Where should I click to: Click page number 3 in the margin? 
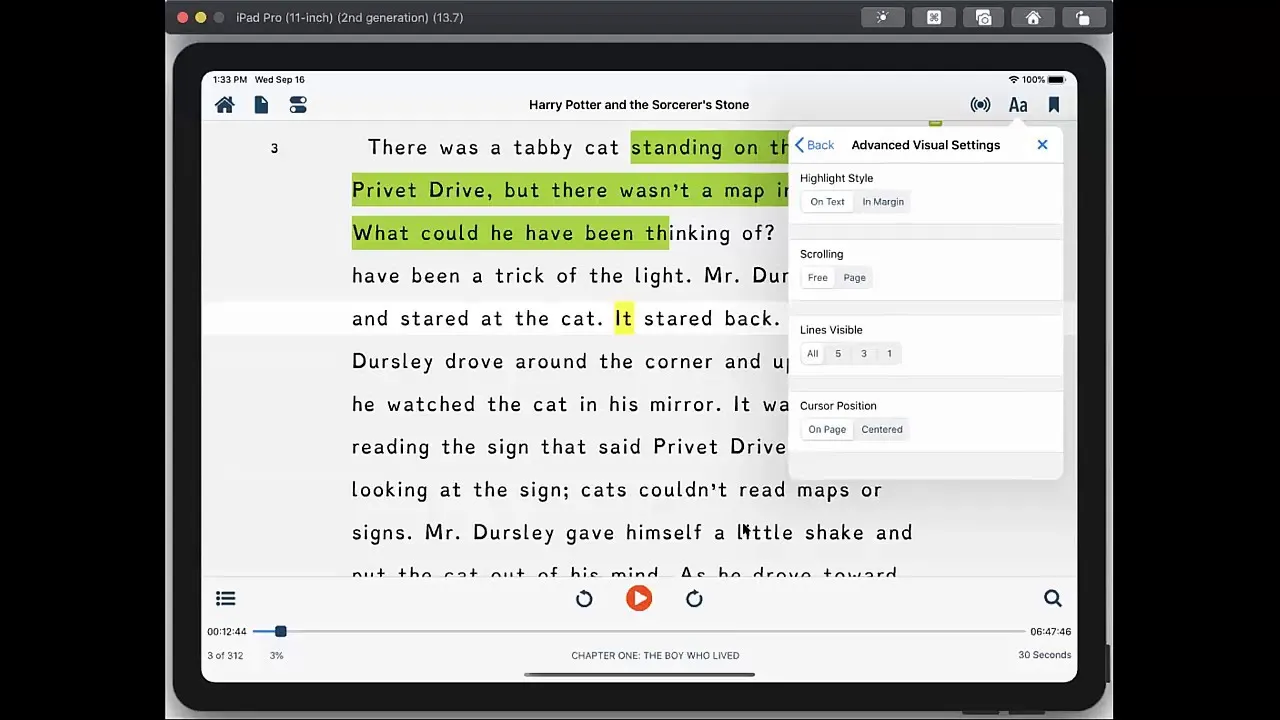(274, 149)
